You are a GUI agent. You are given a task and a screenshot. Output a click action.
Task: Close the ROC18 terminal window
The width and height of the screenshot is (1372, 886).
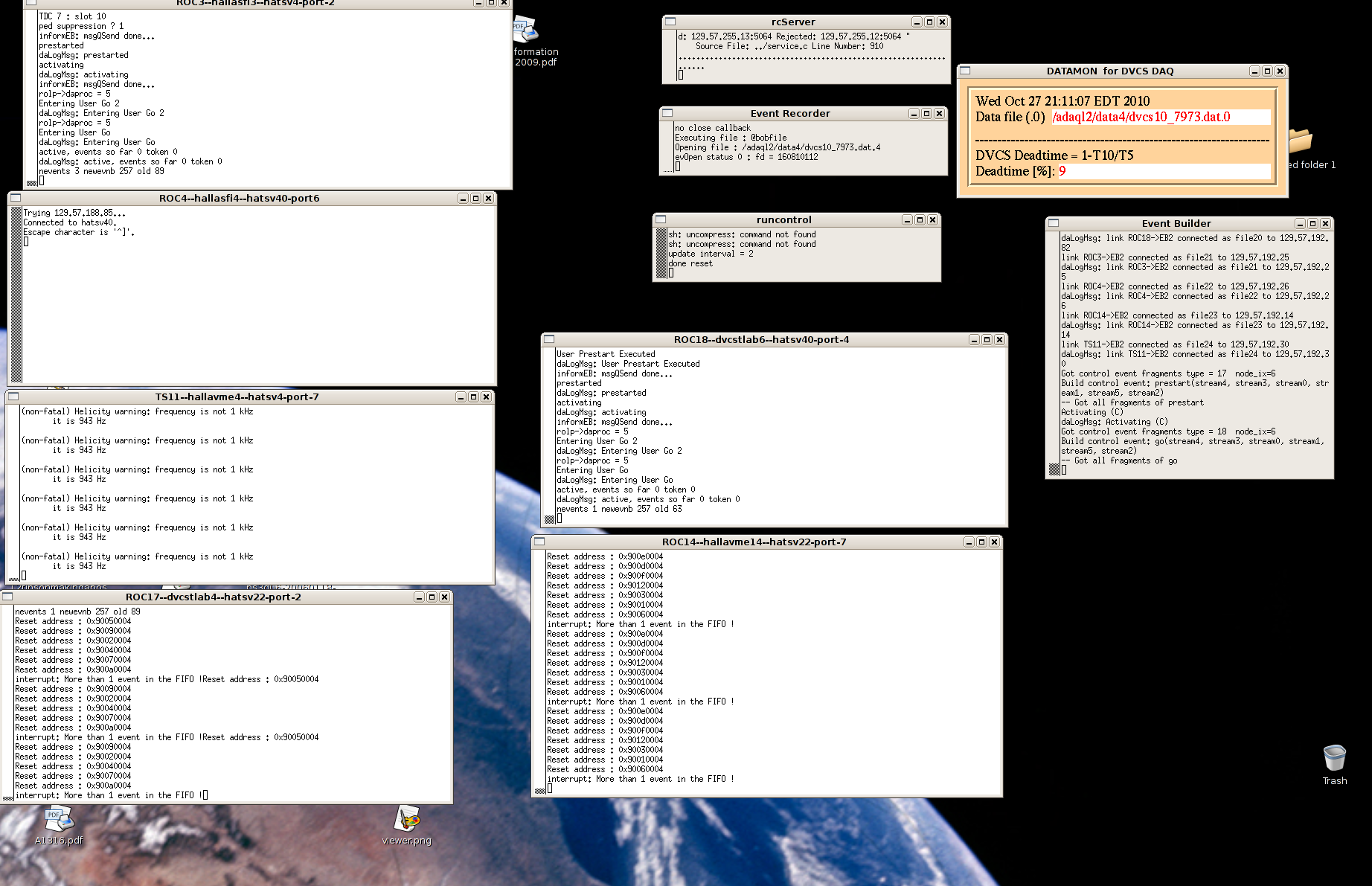(999, 340)
